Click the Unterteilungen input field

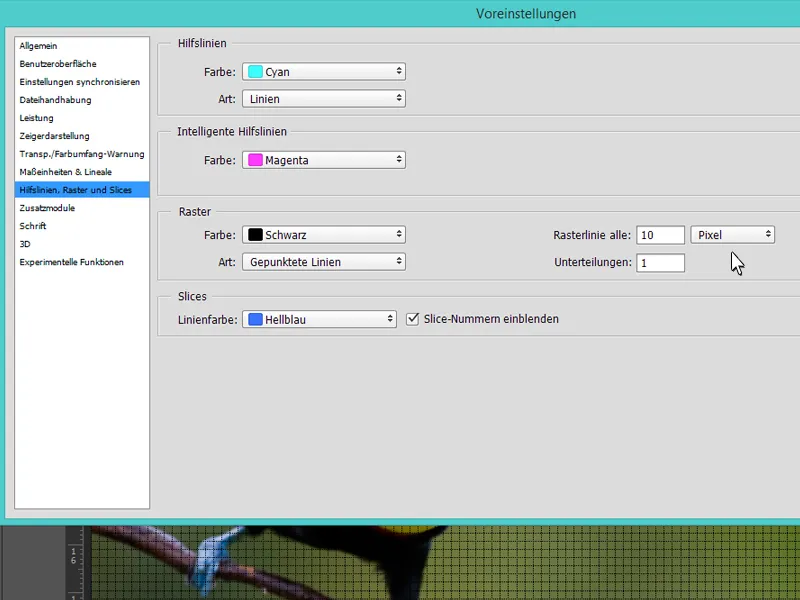click(x=660, y=263)
